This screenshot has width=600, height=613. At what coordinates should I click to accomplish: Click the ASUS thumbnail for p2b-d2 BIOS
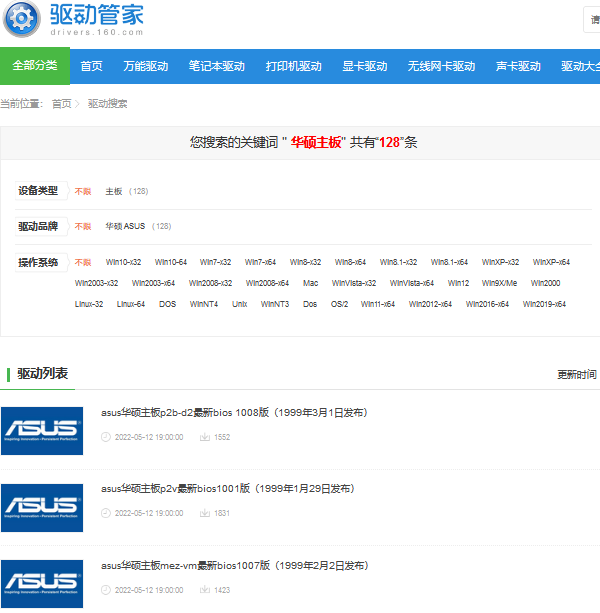point(42,430)
